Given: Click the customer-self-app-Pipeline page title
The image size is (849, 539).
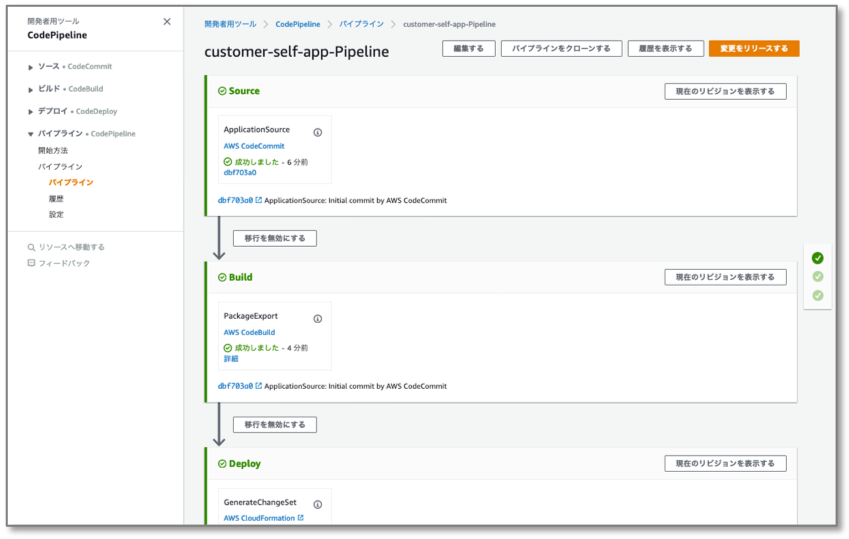Looking at the screenshot, I should click(x=296, y=51).
